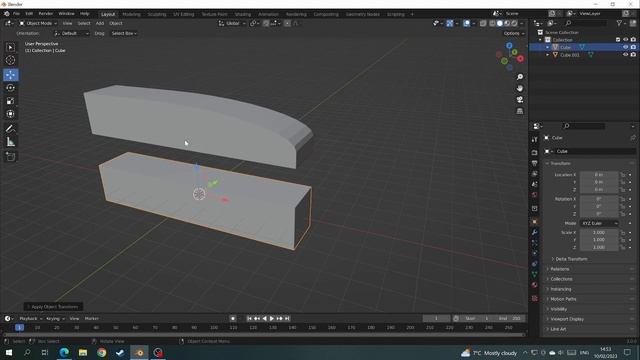Open the Output properties tab
The image size is (640, 360).
point(535,163)
